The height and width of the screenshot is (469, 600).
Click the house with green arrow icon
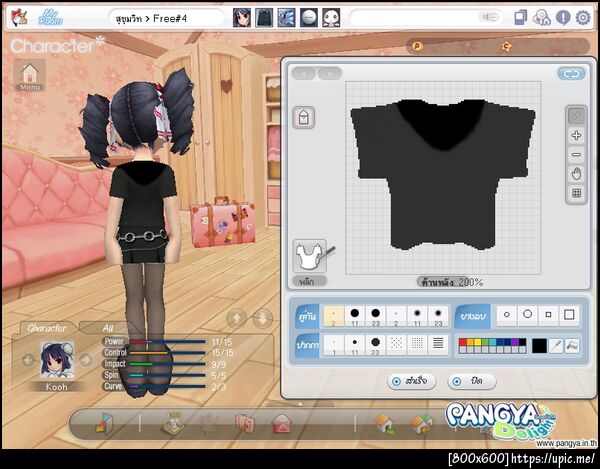click(386, 424)
